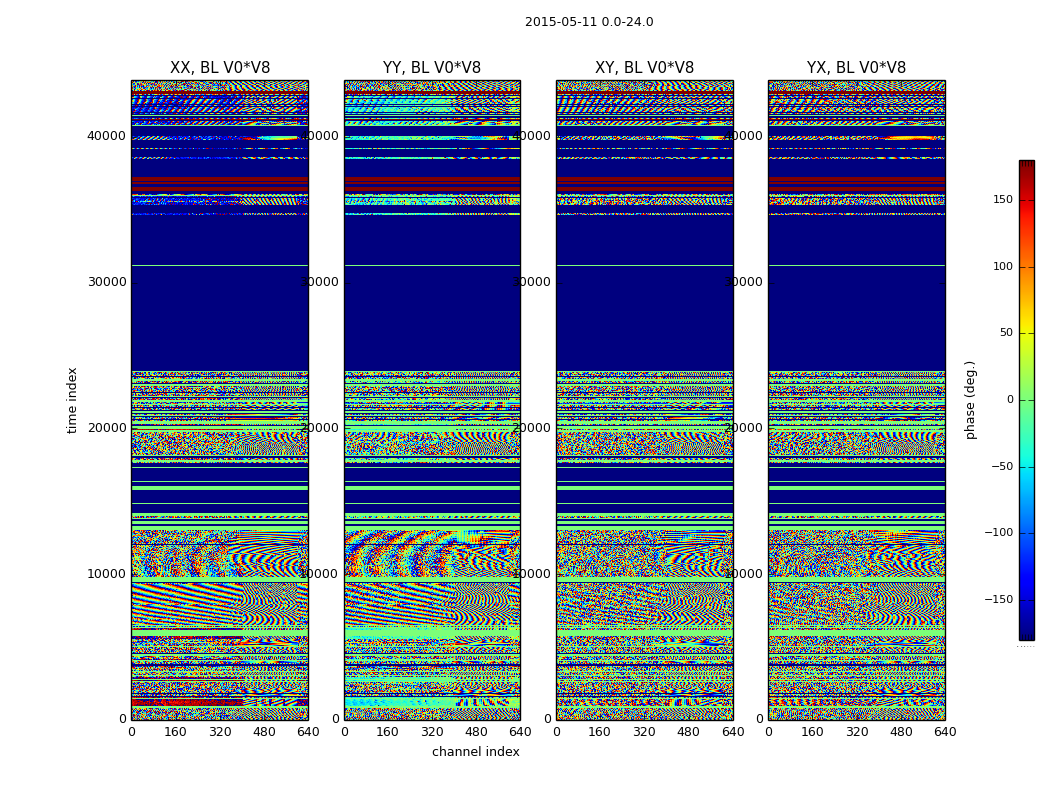Viewport: 1050px width, 800px height.
Task: Click the 'channel index' x-axis label
Action: pyautogui.click(x=475, y=752)
